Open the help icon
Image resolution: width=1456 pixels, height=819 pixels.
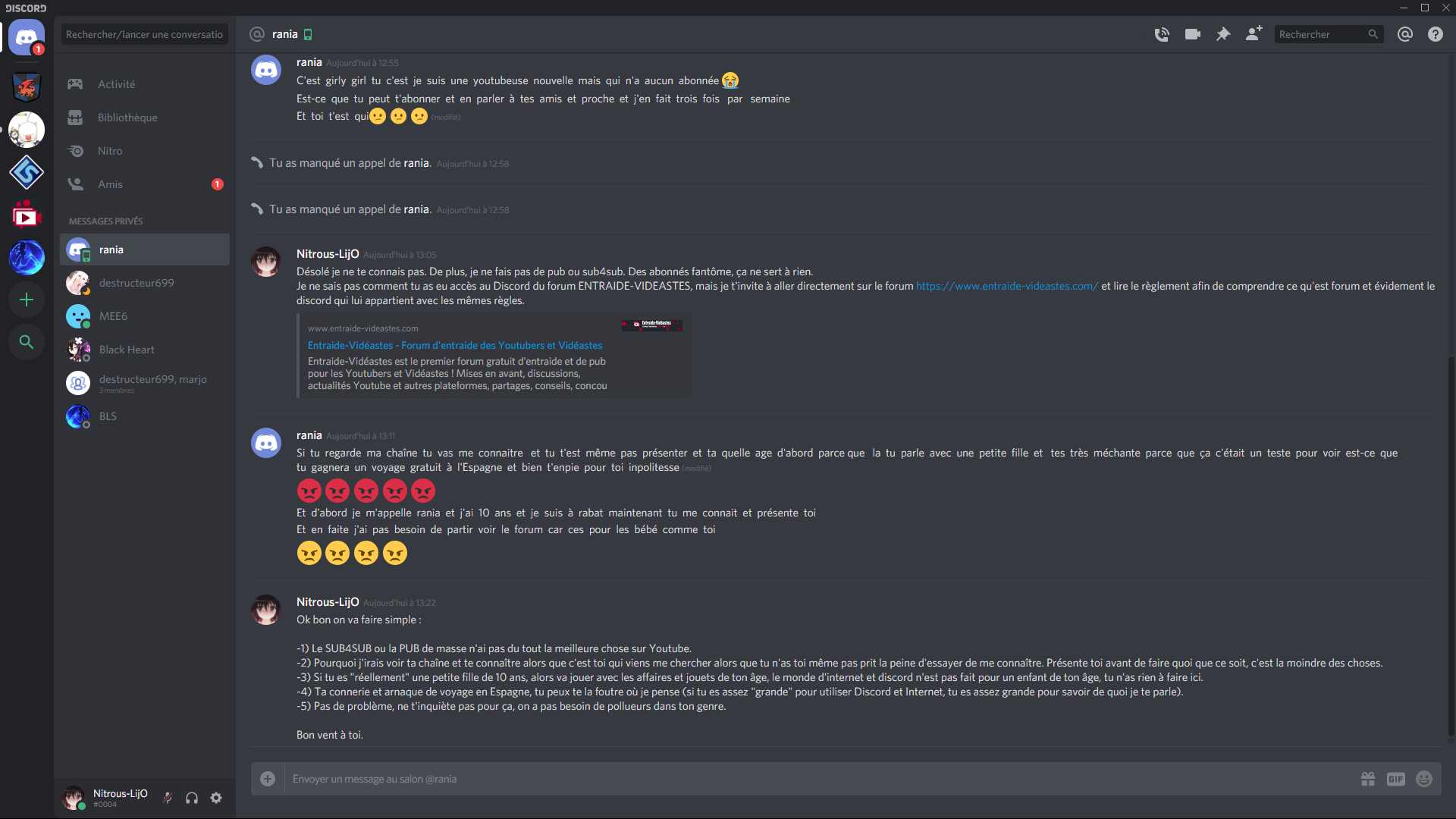coord(1435,34)
